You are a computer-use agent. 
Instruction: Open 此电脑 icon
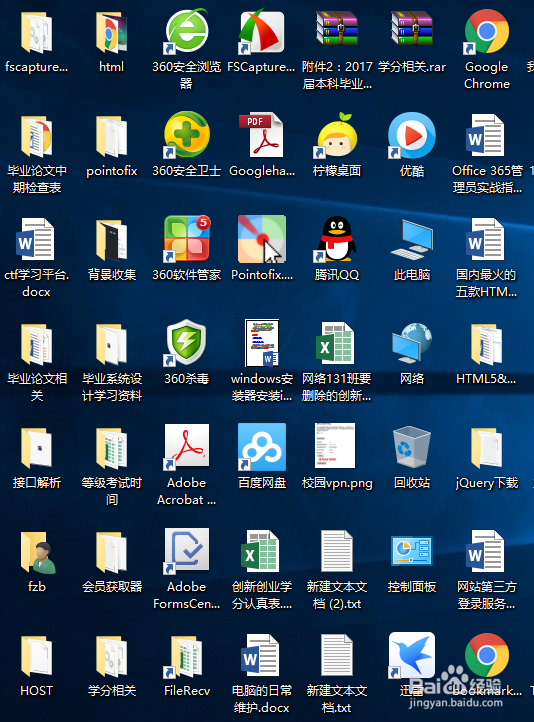click(412, 240)
